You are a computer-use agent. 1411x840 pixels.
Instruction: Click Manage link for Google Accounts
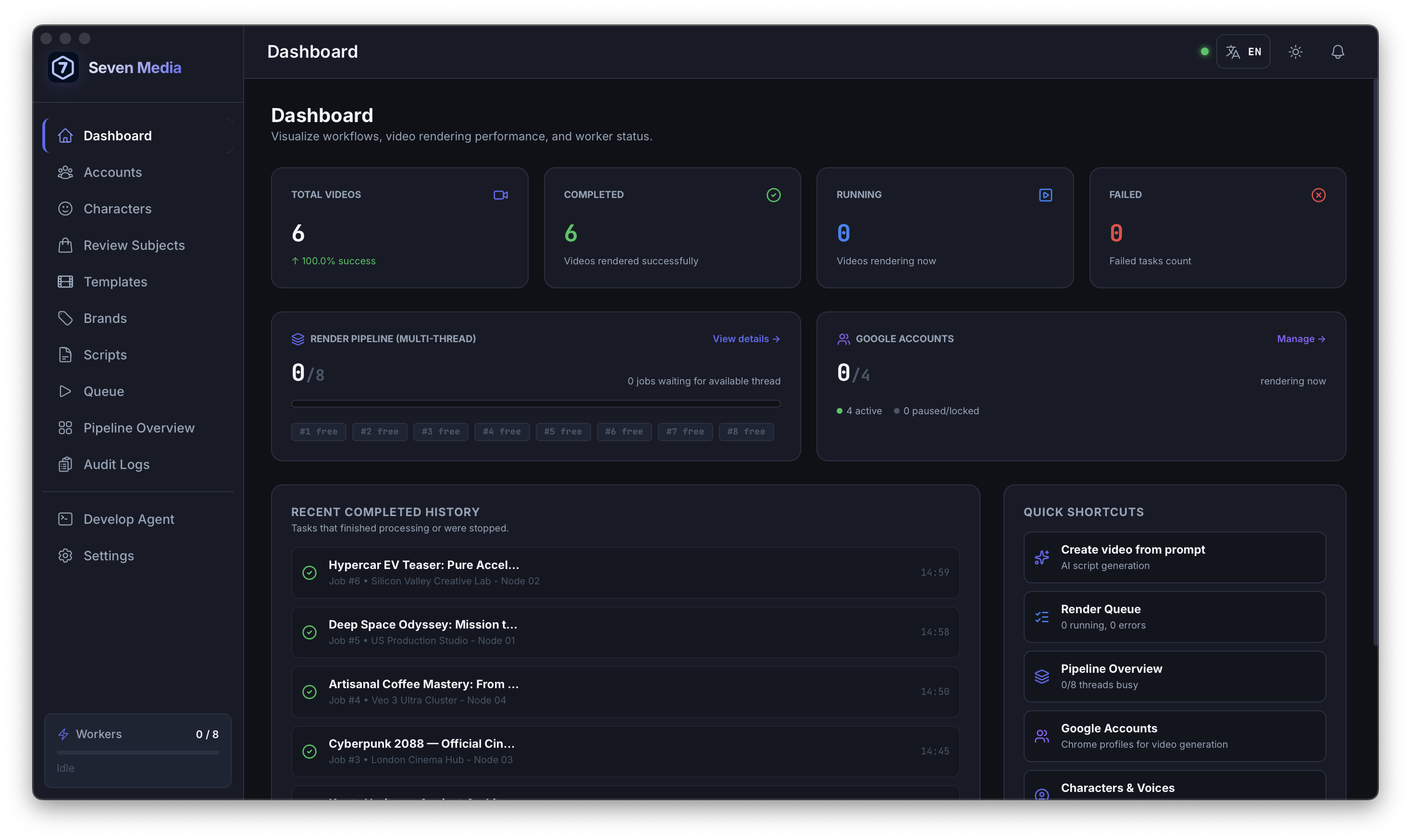[1300, 339]
